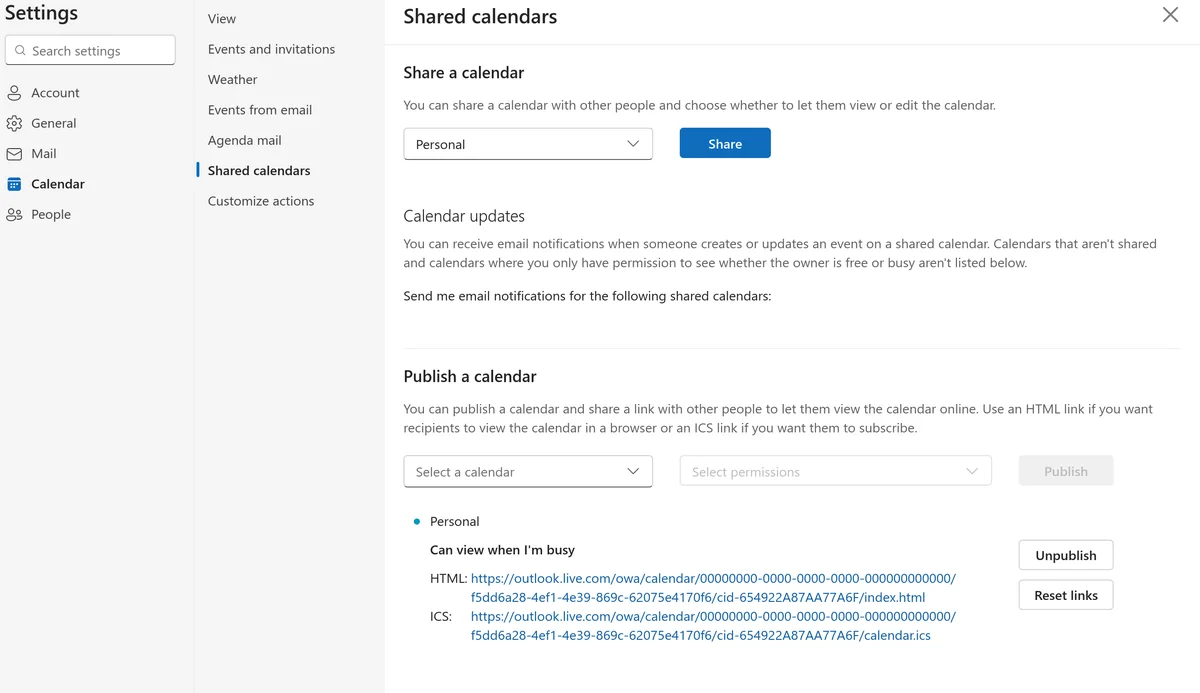The width and height of the screenshot is (1200, 693).
Task: Unpublish the Personal calendar
Action: click(x=1065, y=555)
